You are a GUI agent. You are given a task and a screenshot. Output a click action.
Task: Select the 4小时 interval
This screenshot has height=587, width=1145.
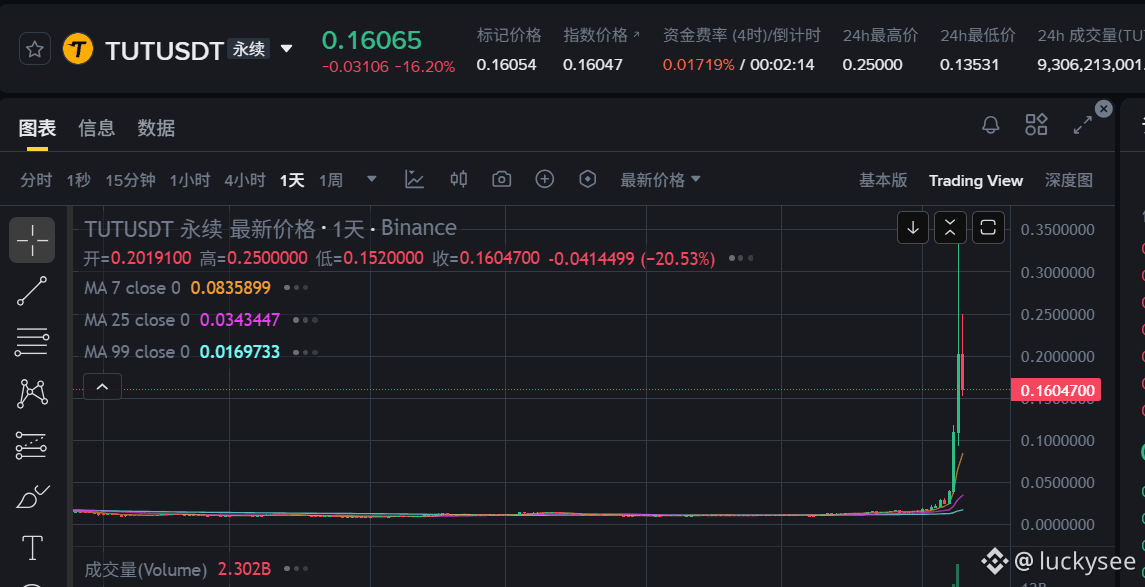(245, 180)
